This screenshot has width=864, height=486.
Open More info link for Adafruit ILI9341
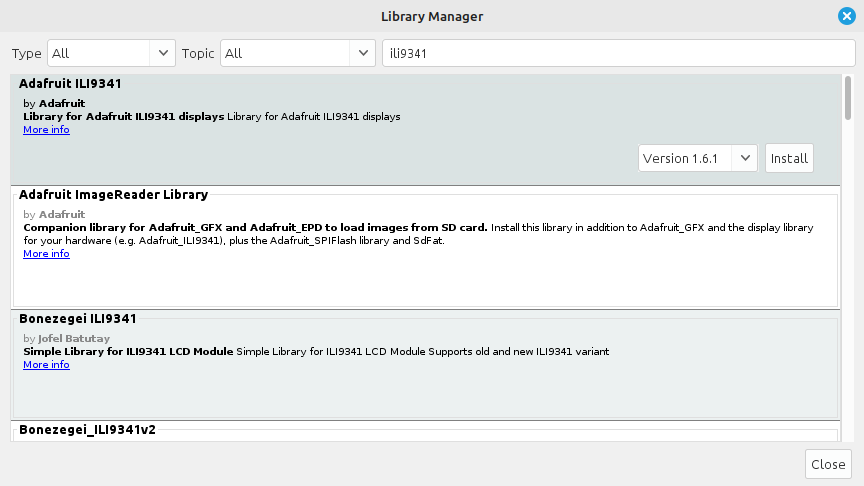46,129
